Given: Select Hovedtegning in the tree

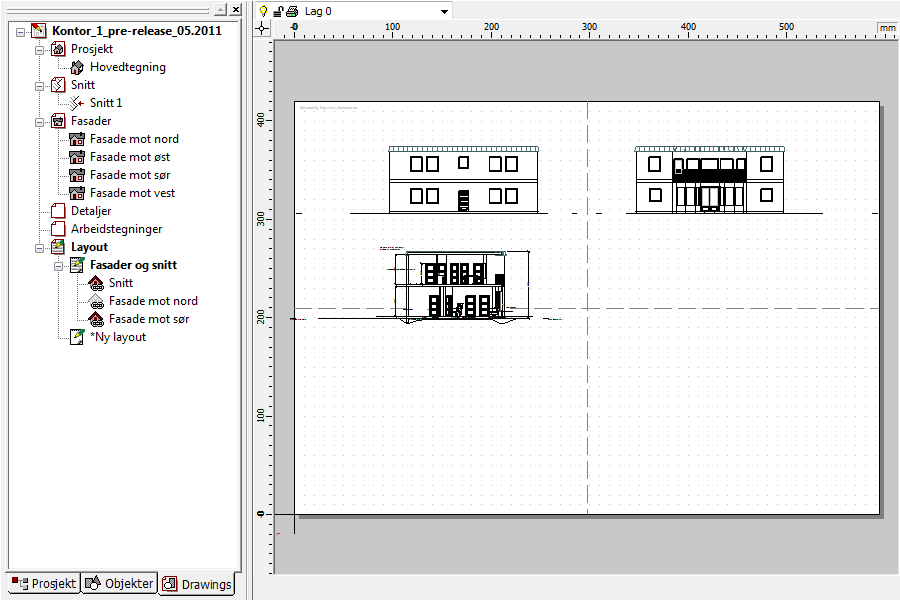Looking at the screenshot, I should (127, 67).
